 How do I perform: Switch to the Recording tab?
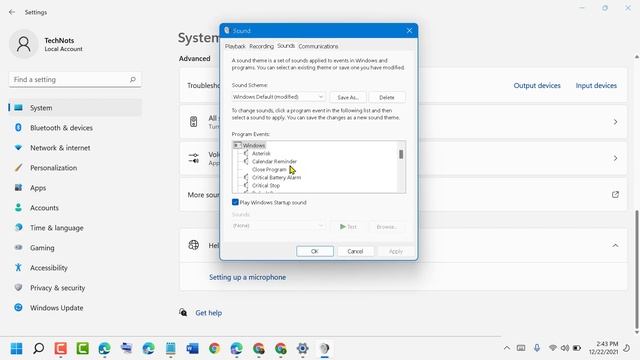261,47
